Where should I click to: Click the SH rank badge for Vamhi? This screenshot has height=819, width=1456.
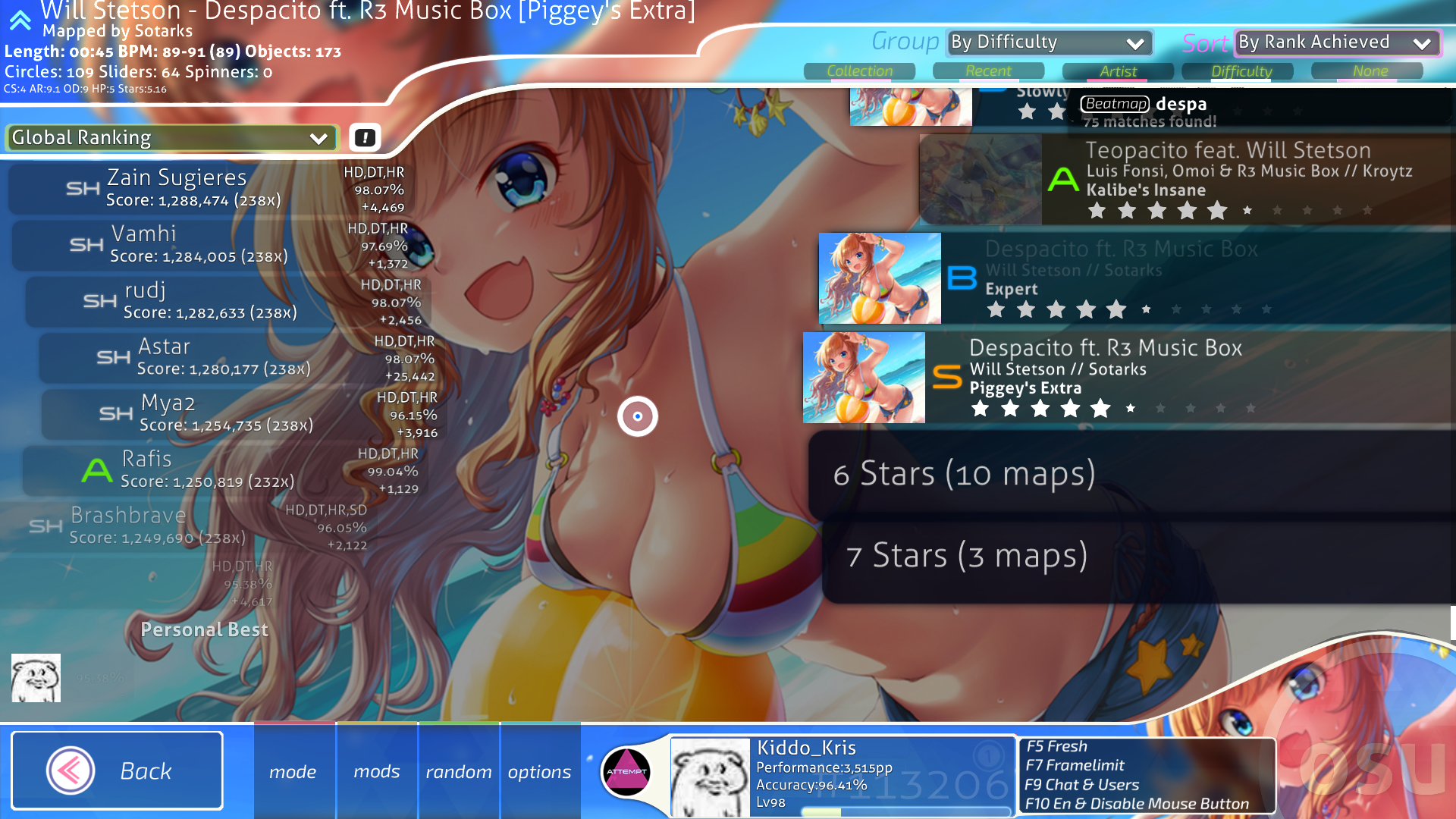(x=86, y=245)
